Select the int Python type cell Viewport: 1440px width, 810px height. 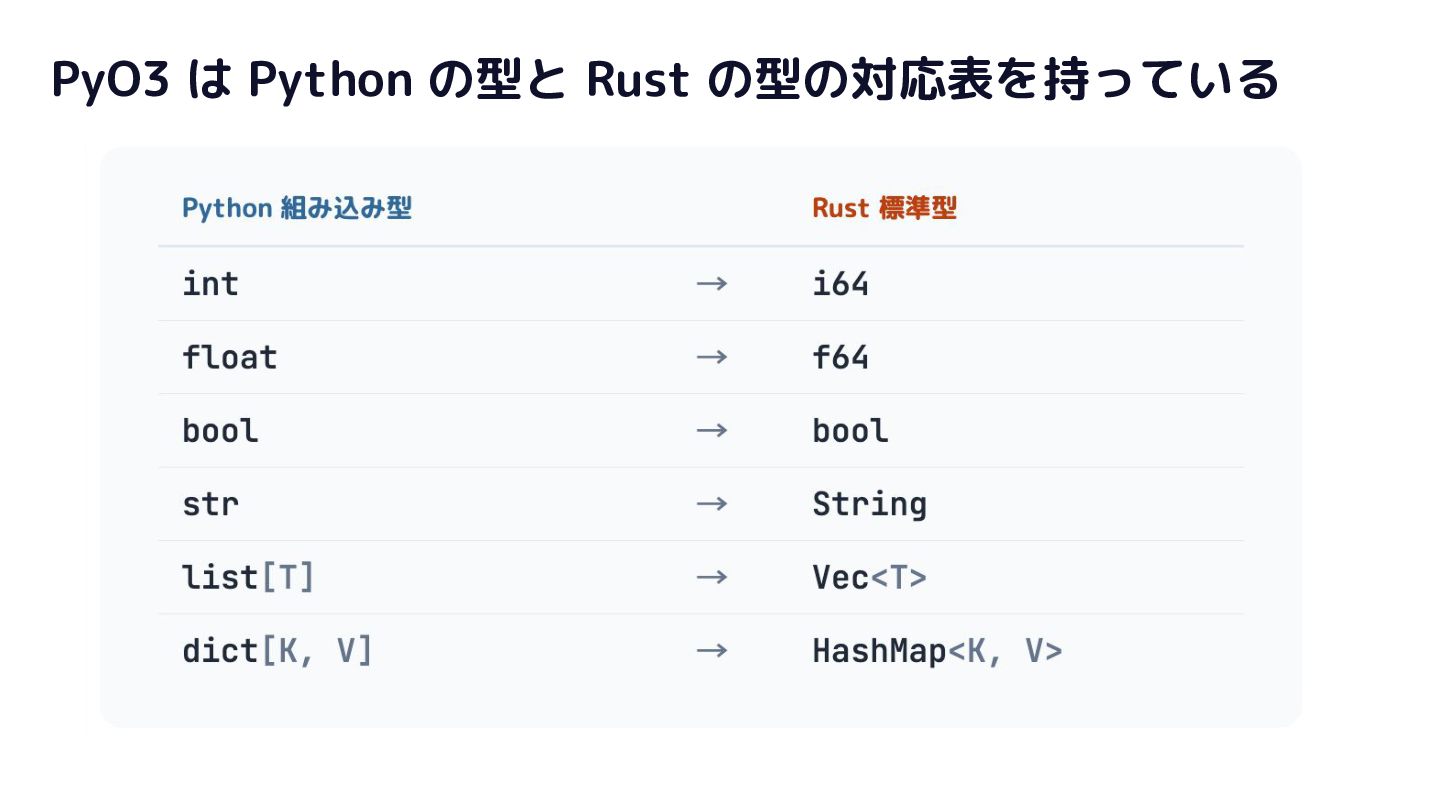pyautogui.click(x=210, y=284)
